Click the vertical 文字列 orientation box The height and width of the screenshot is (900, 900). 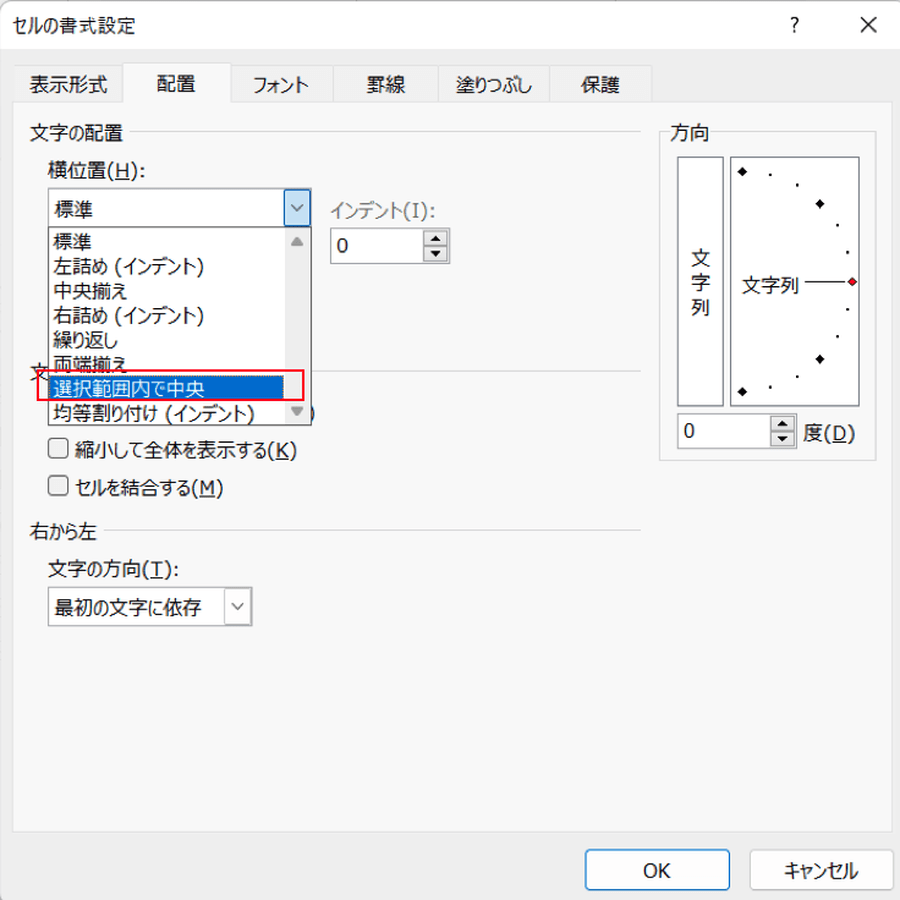(700, 281)
